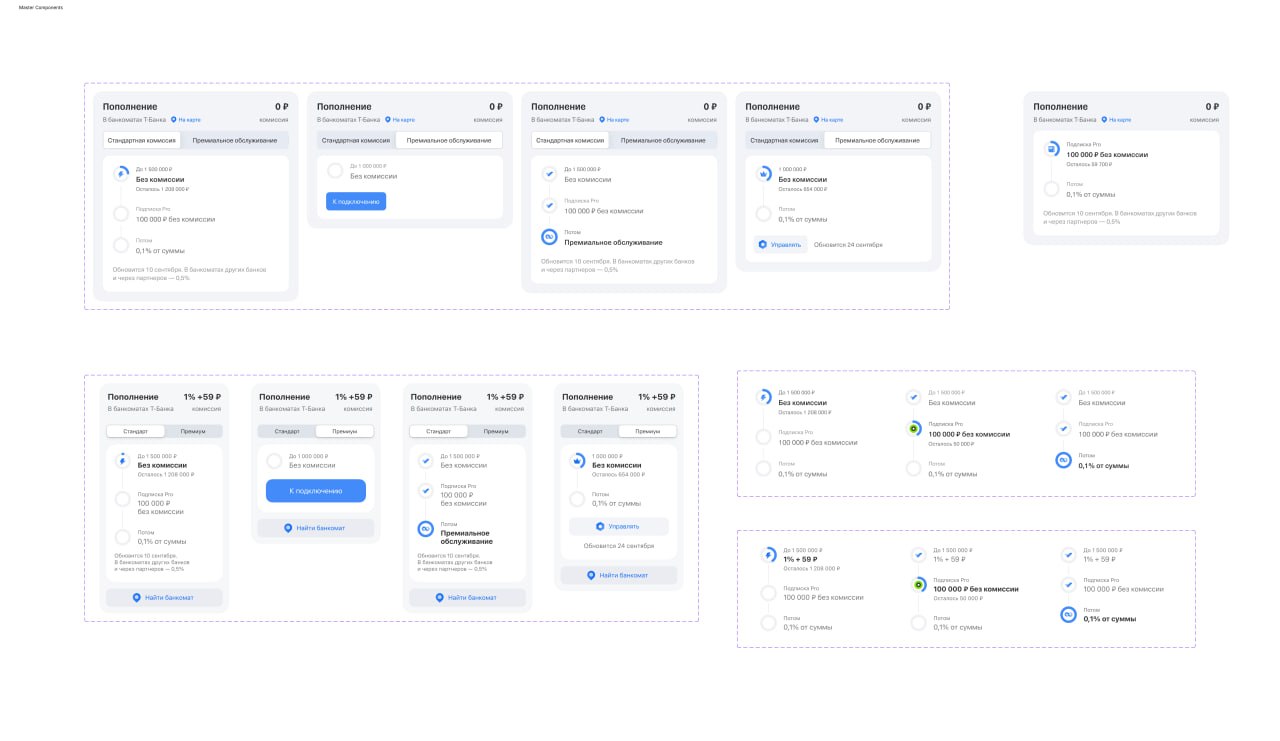Click 'Найти банкомат' in card with 'Премиальное обслуживание' step
The width and height of the screenshot is (1280, 741).
(x=467, y=597)
